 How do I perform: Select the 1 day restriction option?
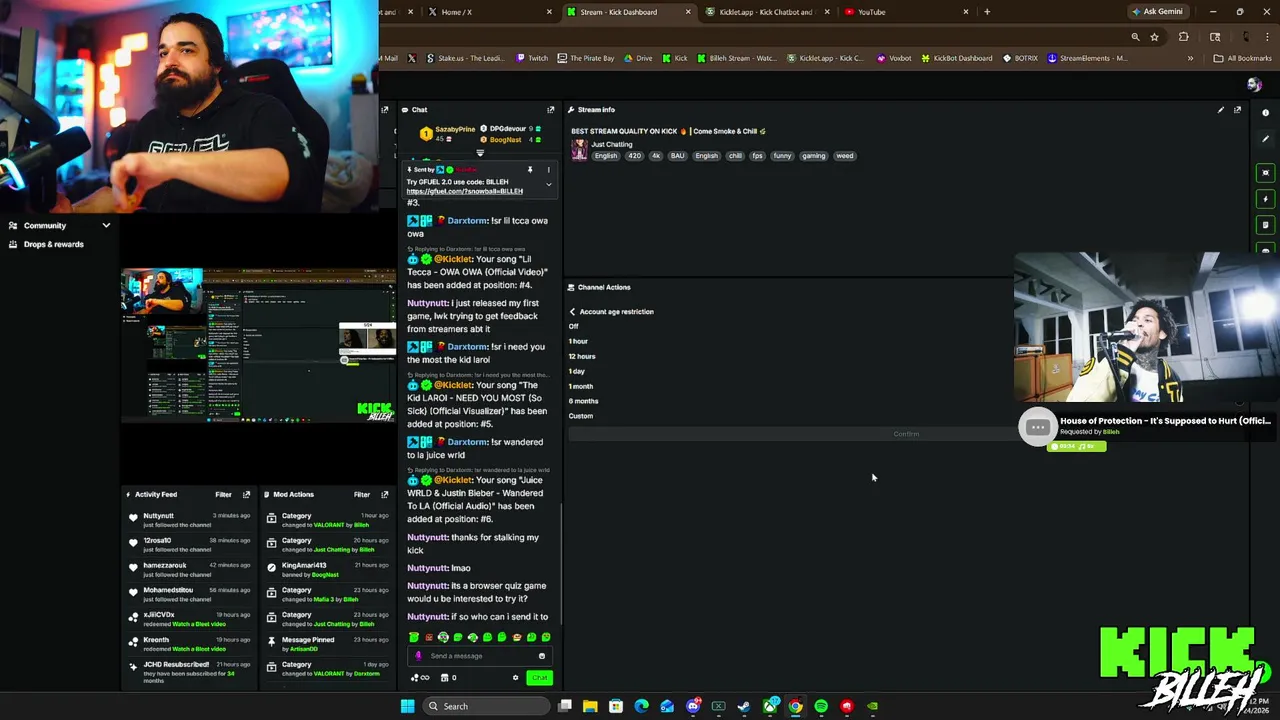click(x=577, y=371)
